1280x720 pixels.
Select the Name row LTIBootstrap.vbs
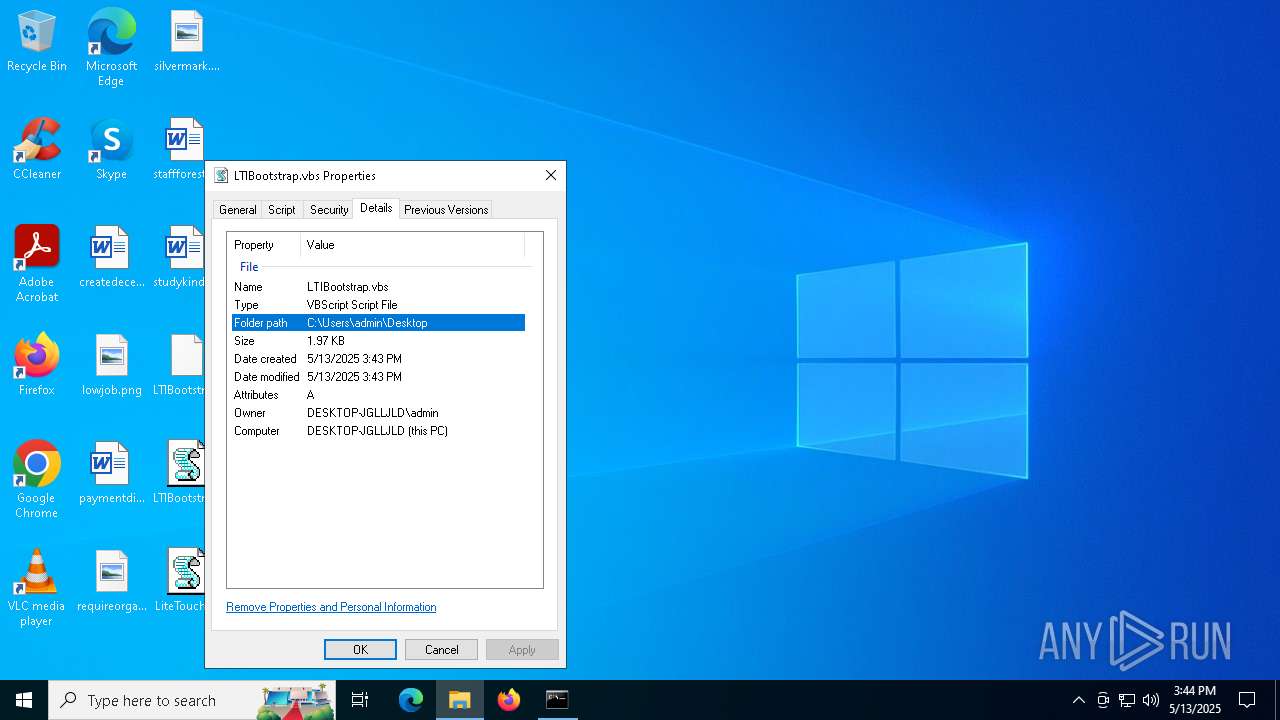[x=378, y=287]
